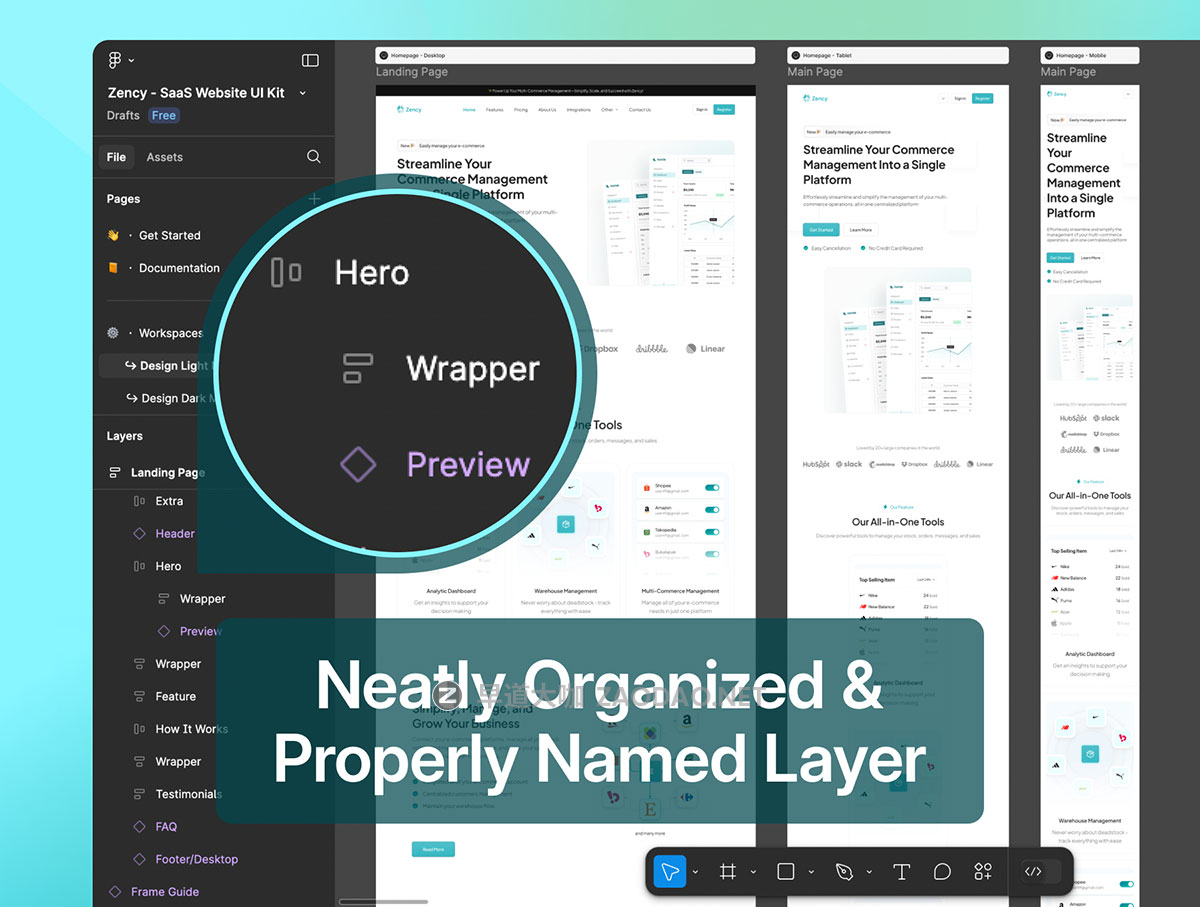Open the header dropdown in mobile frame
Screen dimensions: 1200x907
point(1129,93)
